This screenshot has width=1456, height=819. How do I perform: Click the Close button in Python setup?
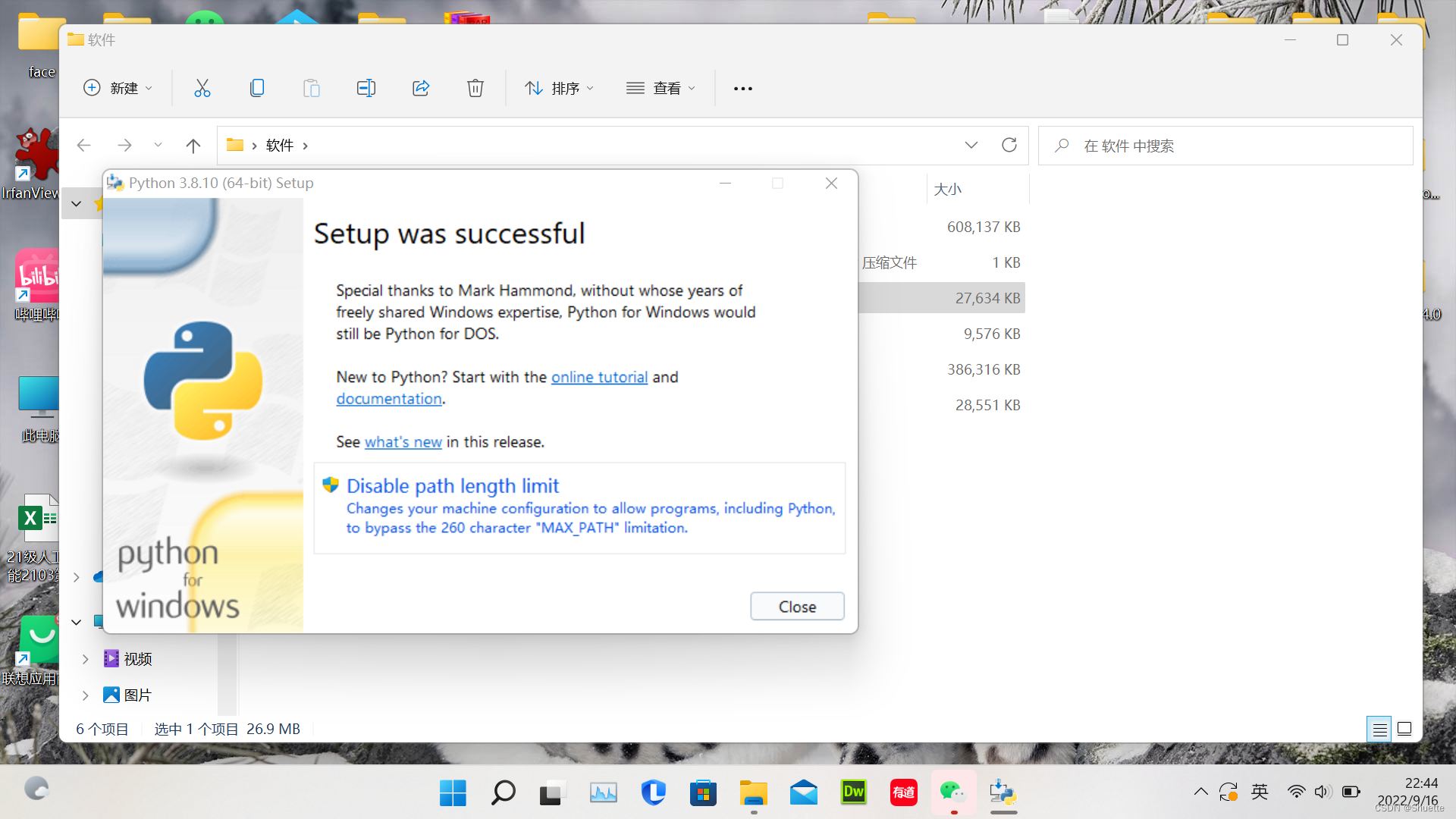797,607
